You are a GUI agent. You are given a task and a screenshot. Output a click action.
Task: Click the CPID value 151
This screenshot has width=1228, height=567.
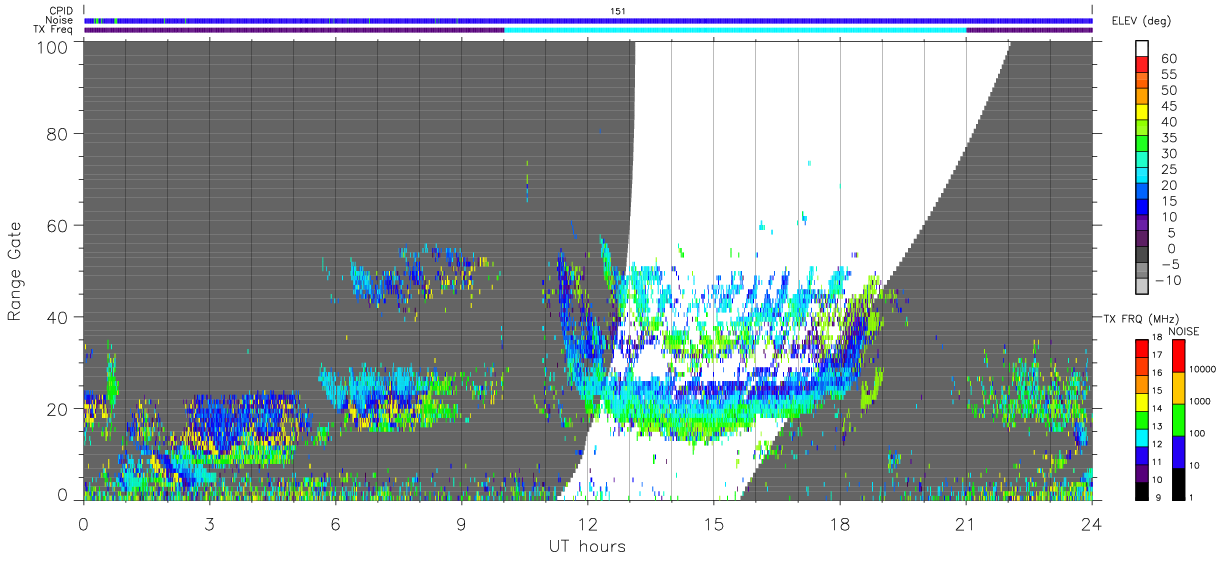[617, 11]
